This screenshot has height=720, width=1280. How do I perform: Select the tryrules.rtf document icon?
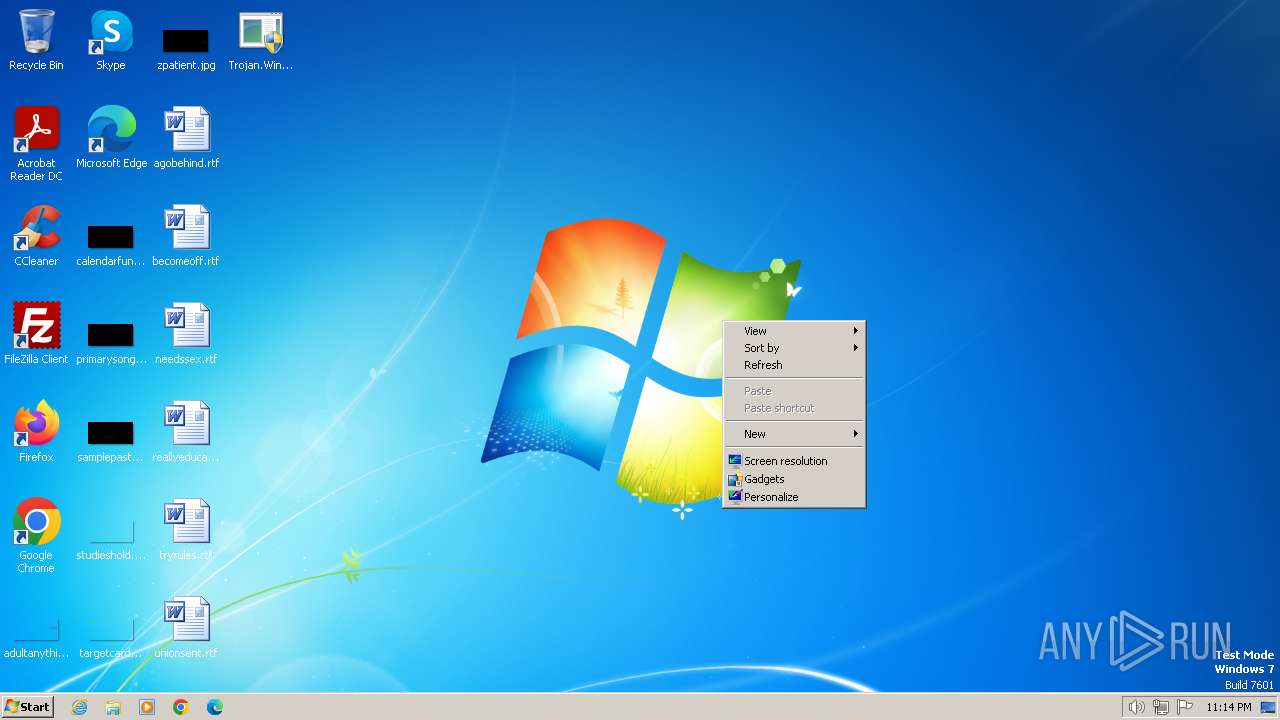coord(186,530)
